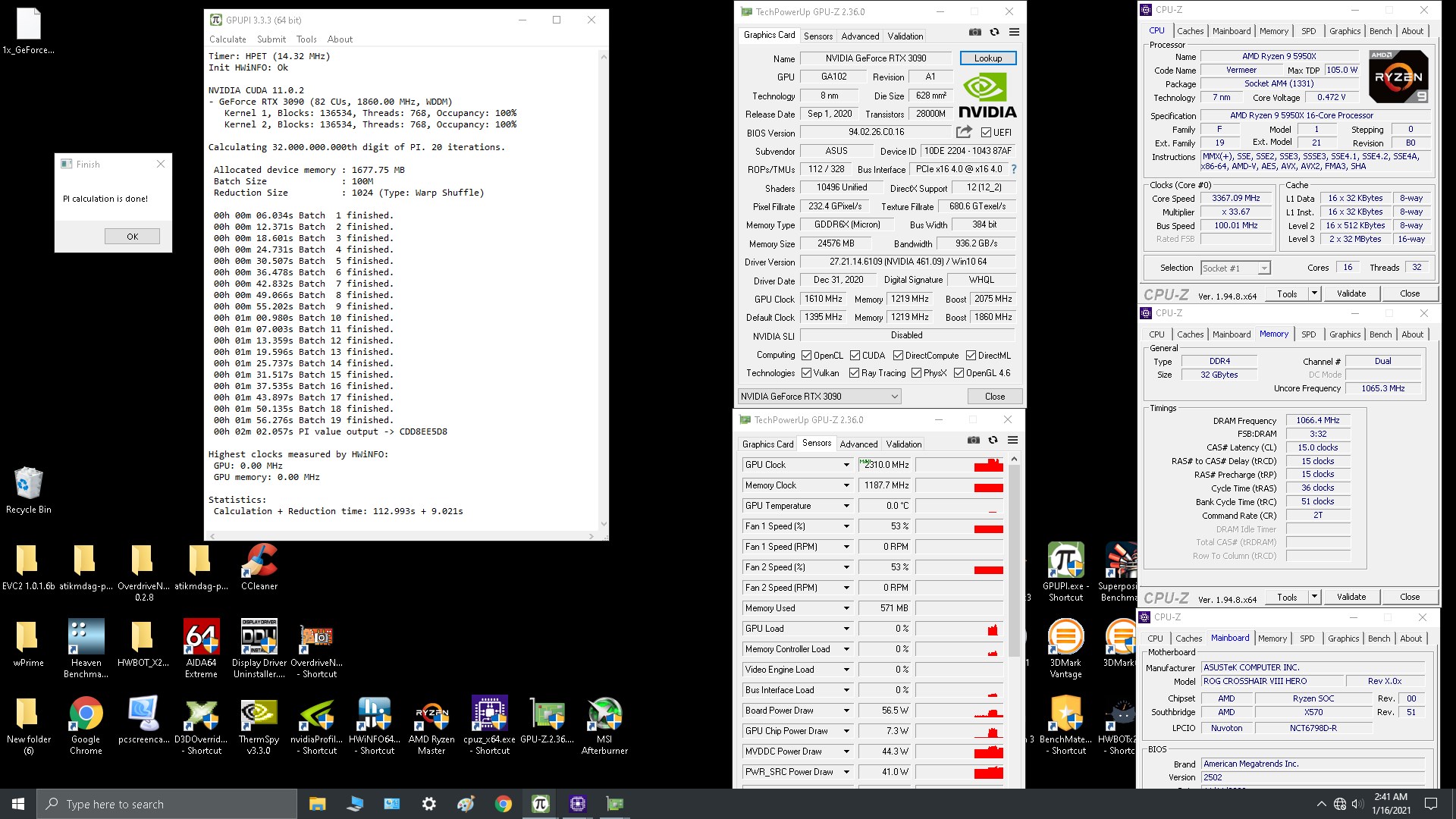
Task: Switch to the Caches tab in top CPU-Z window
Action: click(1190, 31)
